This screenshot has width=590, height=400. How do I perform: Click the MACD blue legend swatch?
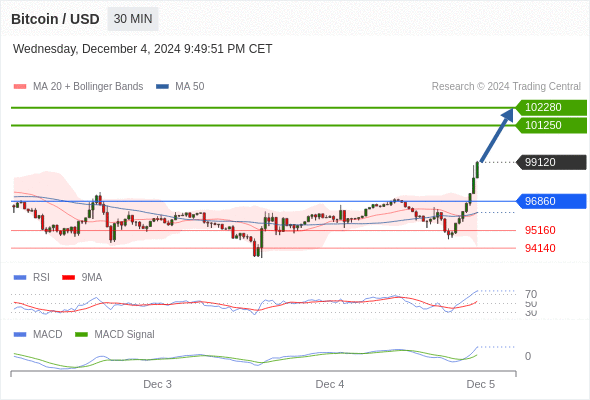tap(20, 335)
